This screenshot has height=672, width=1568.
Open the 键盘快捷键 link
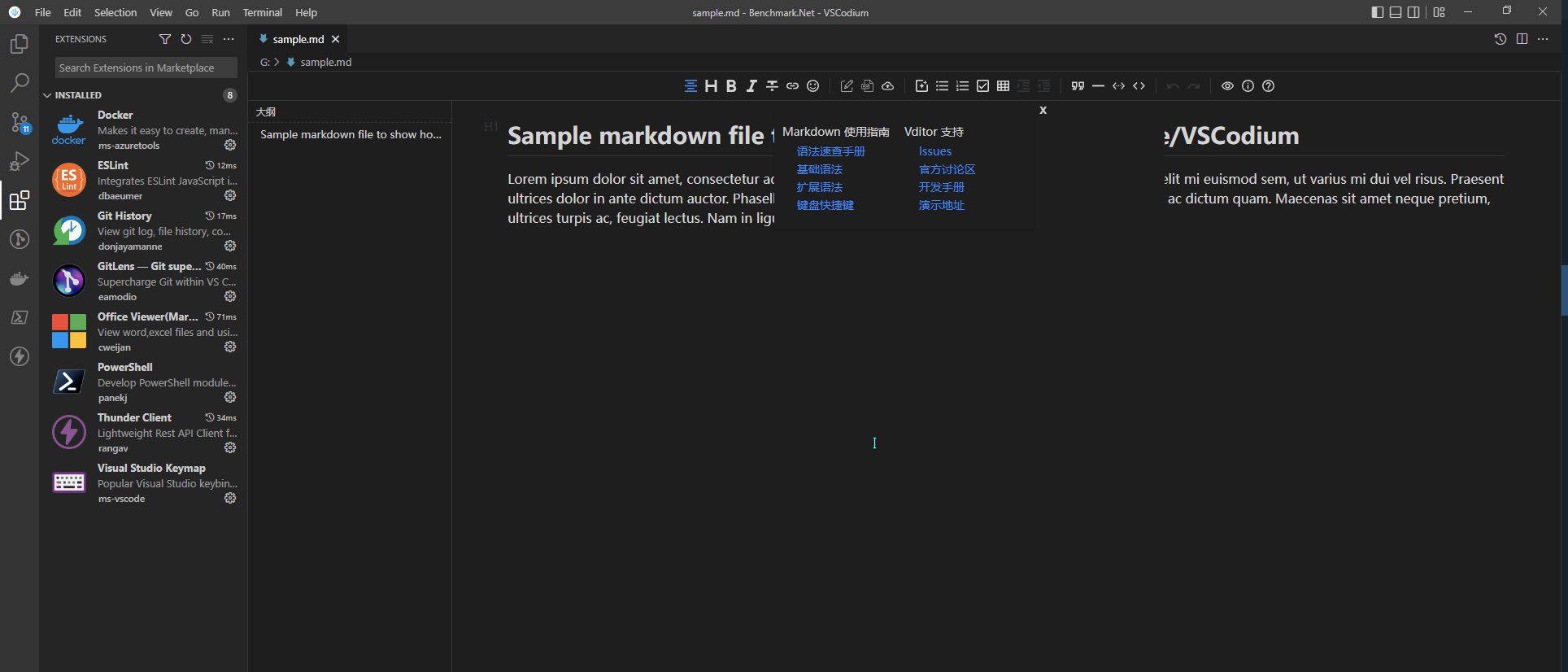tap(825, 205)
